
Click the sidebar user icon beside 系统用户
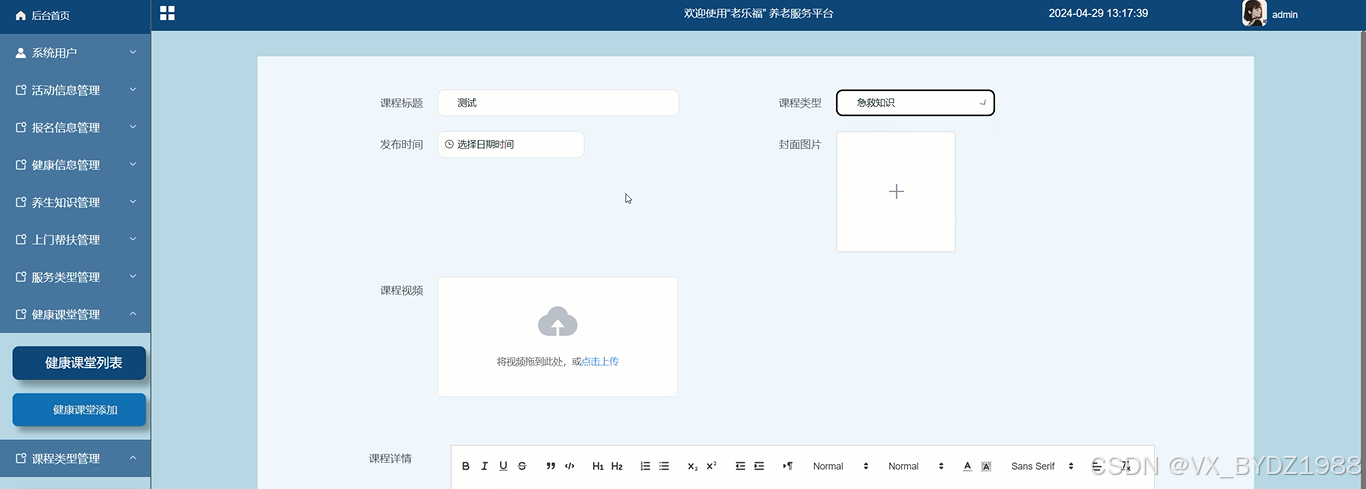click(20, 52)
